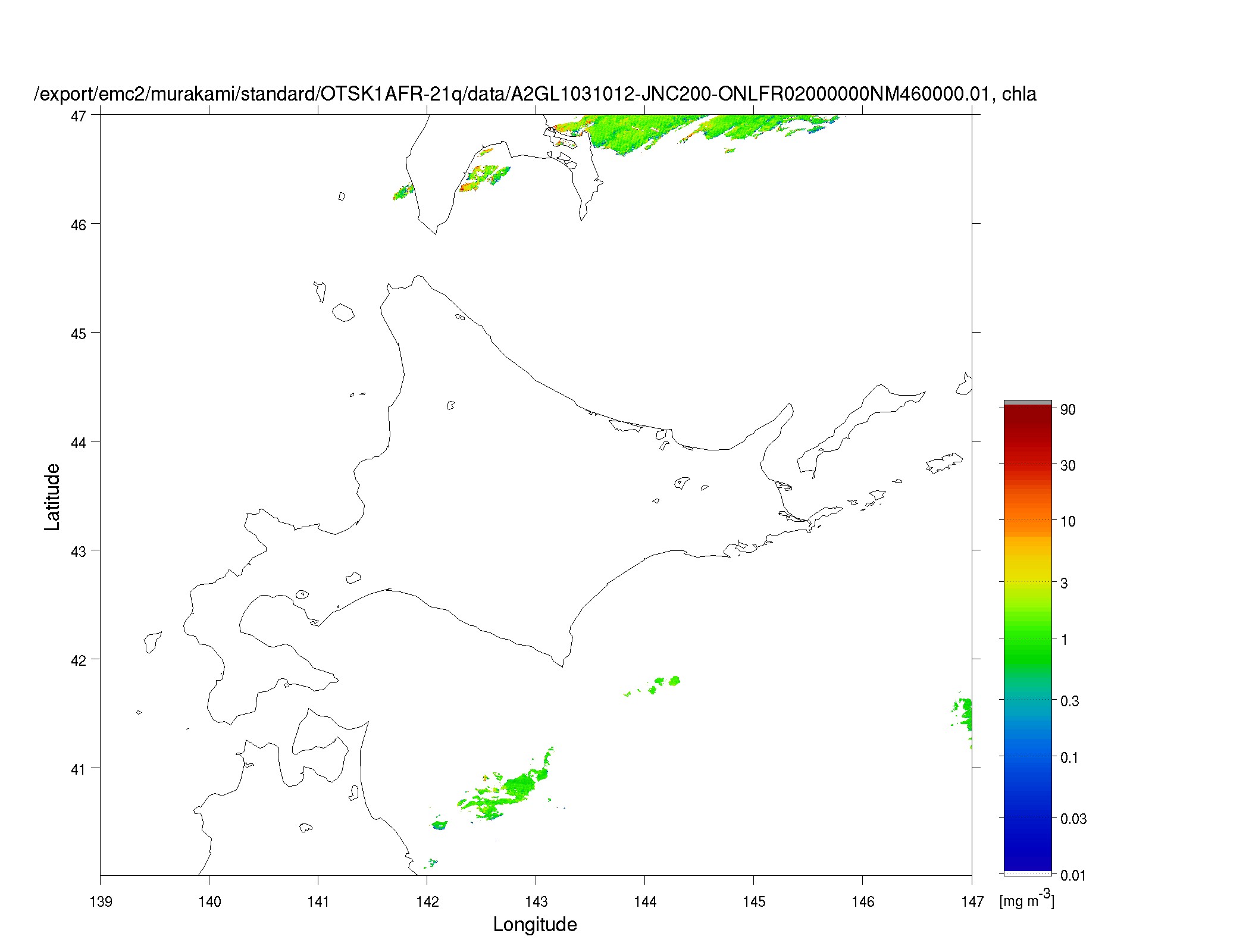Image resolution: width=1249 pixels, height=952 pixels.
Task: Click longitude tick label 143
Action: [x=536, y=901]
